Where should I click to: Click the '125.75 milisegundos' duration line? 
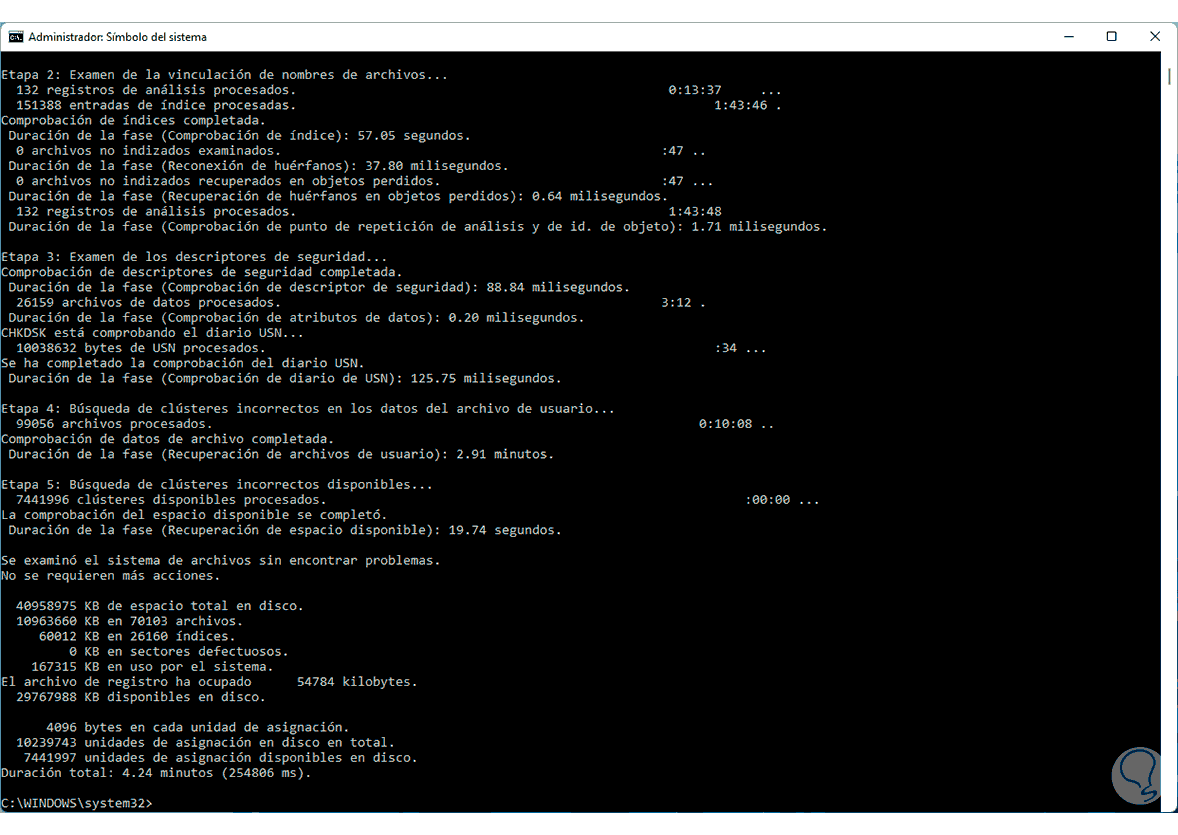pyautogui.click(x=285, y=378)
